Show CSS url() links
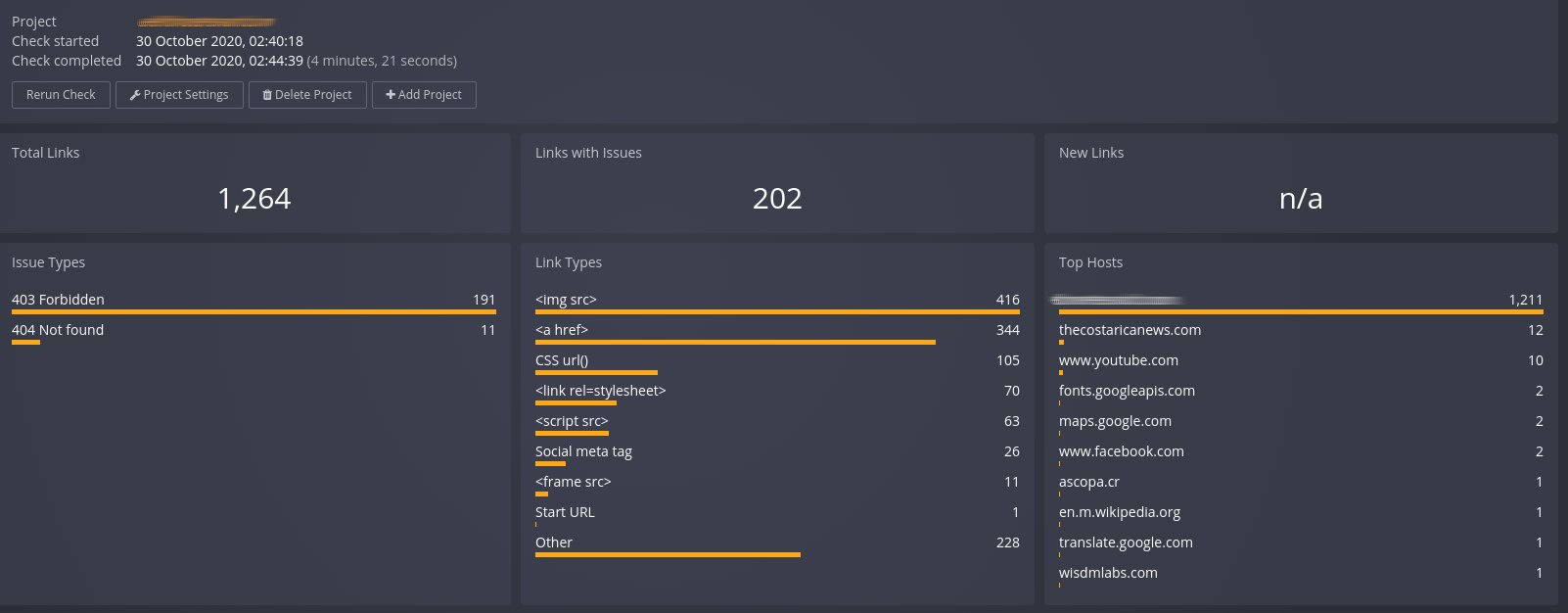This screenshot has height=613, width=1568. tap(562, 360)
